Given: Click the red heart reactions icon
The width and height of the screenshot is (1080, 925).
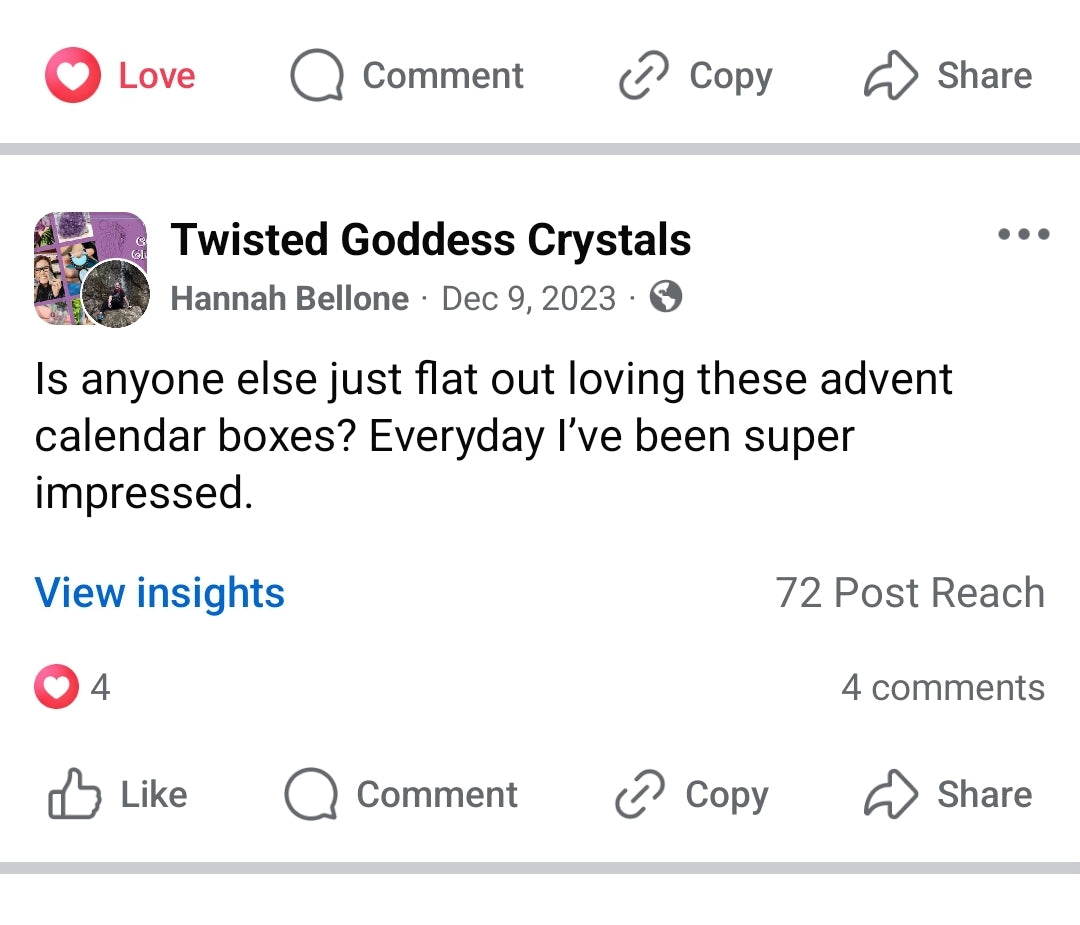Looking at the screenshot, I should 56,687.
